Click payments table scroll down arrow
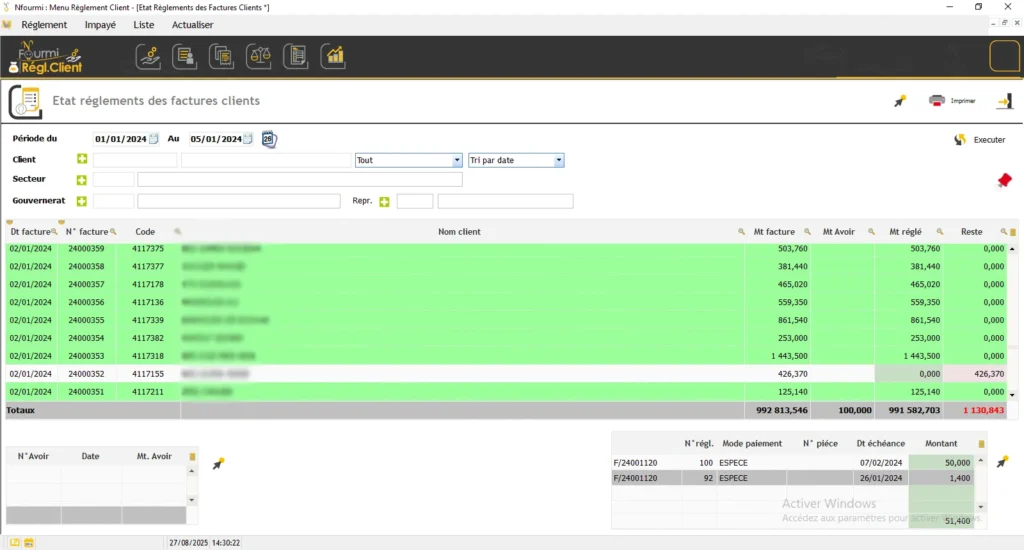 click(980, 507)
